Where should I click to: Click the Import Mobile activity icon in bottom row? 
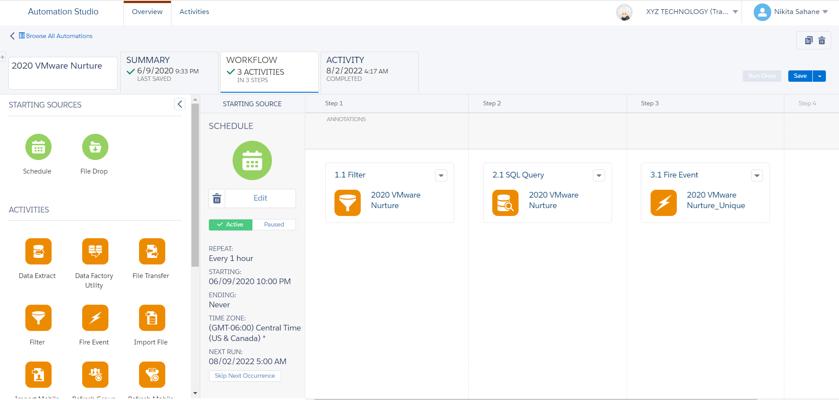pyautogui.click(x=38, y=375)
